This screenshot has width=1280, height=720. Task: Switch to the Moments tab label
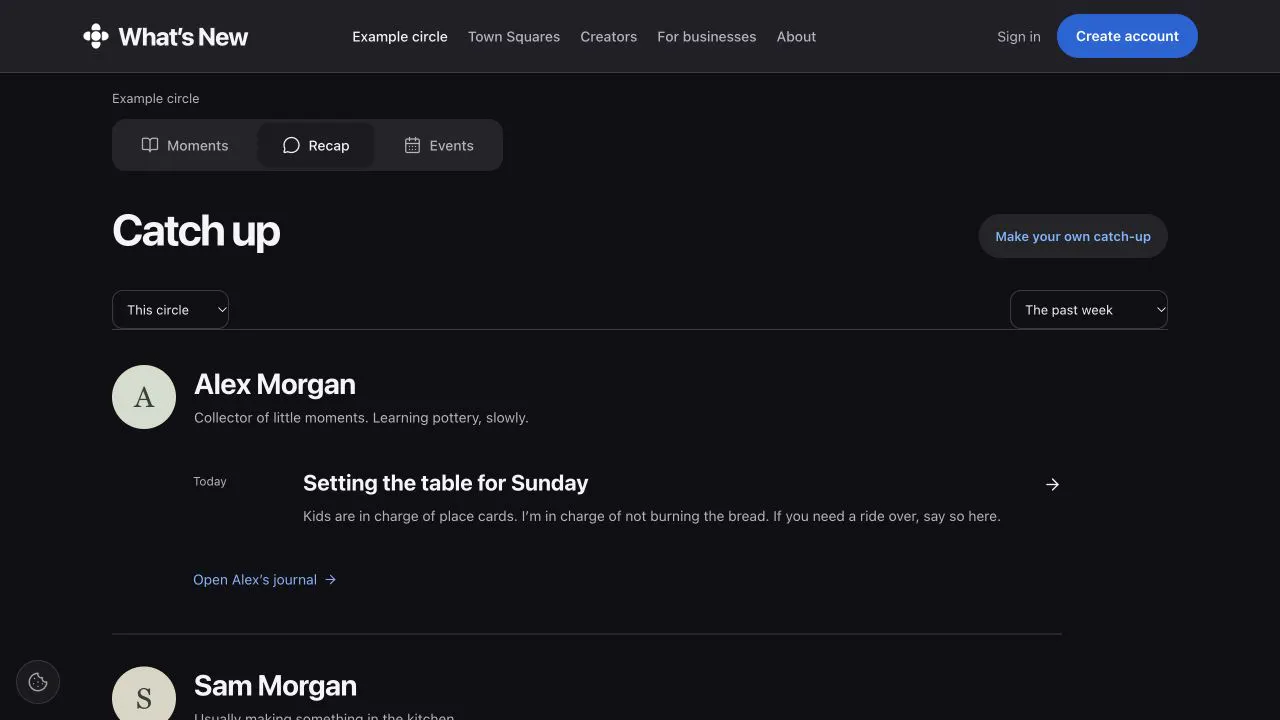(x=197, y=145)
